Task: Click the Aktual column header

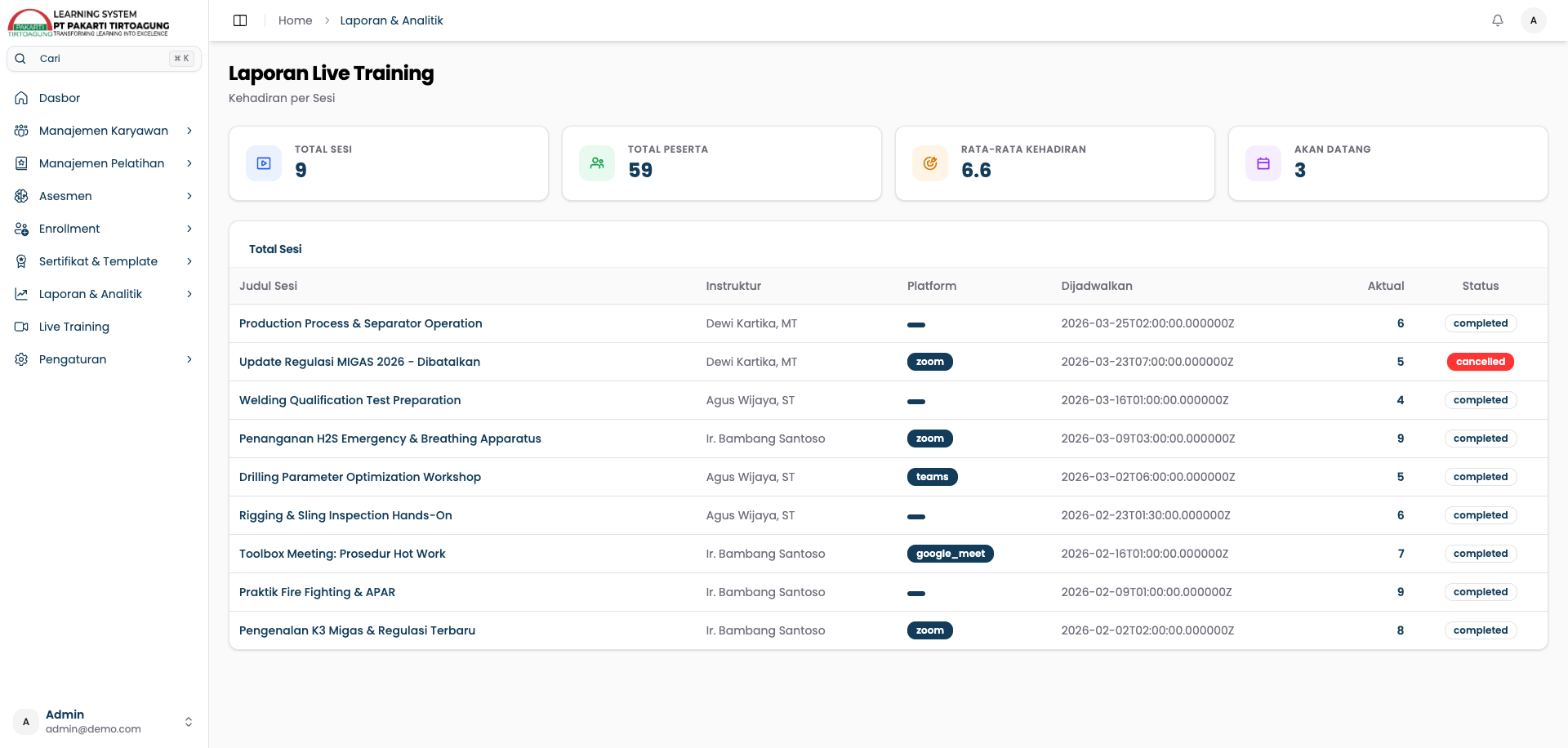Action: [x=1386, y=286]
